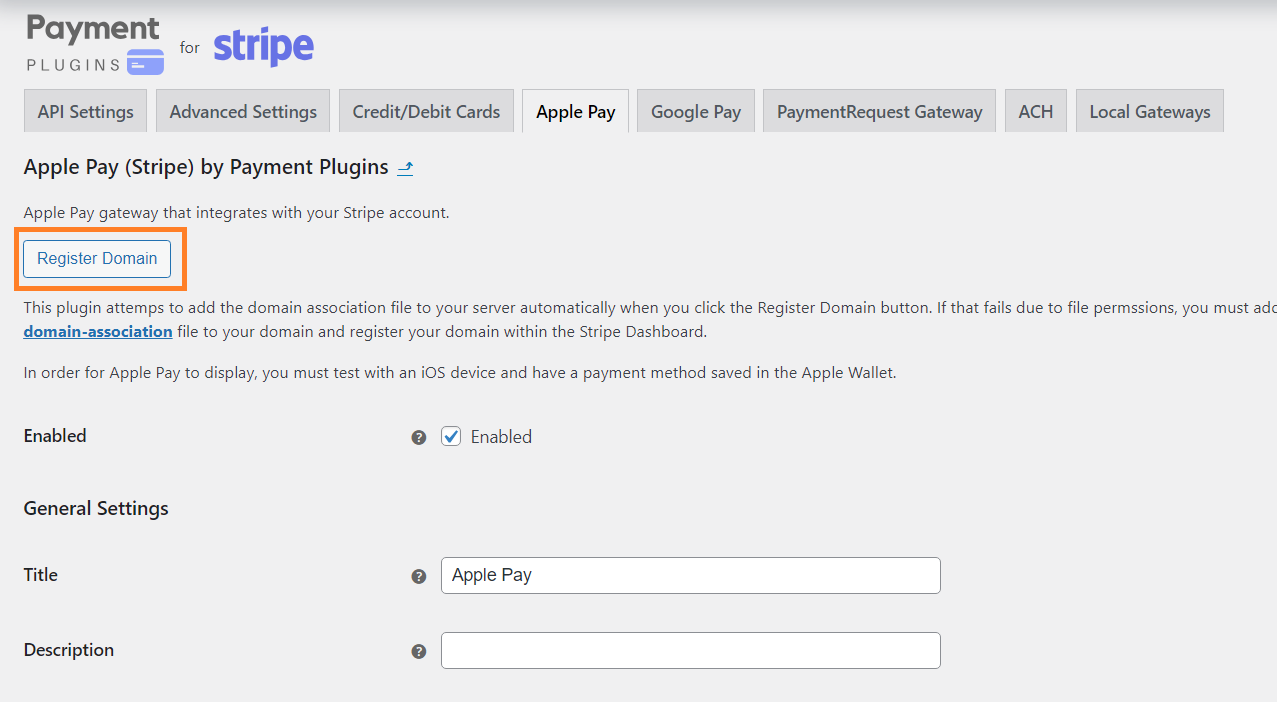Switch to the ACH tab
The width and height of the screenshot is (1277, 702).
click(x=1035, y=111)
